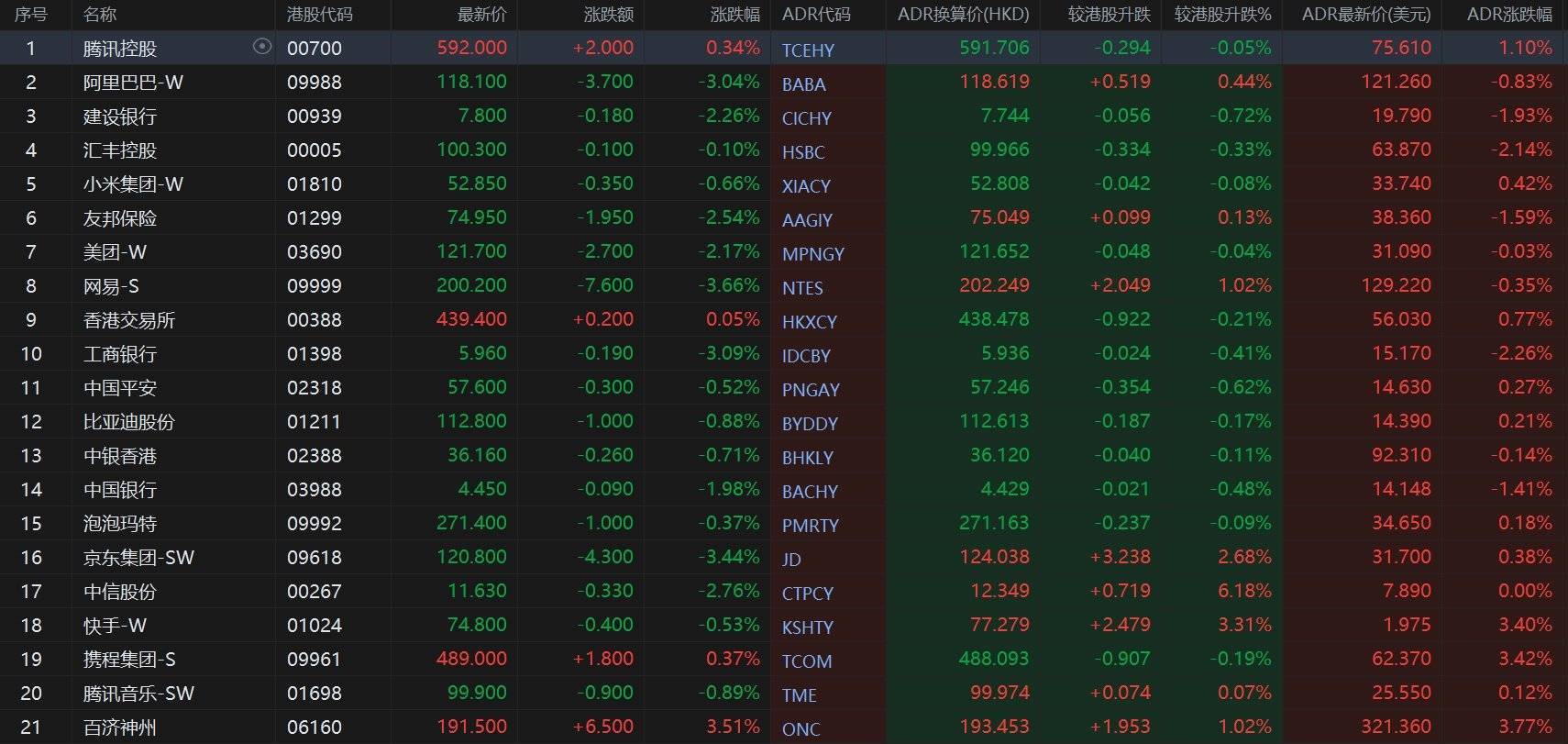Sort by 最新价 column header
Image resolution: width=1568 pixels, height=744 pixels.
pyautogui.click(x=481, y=15)
